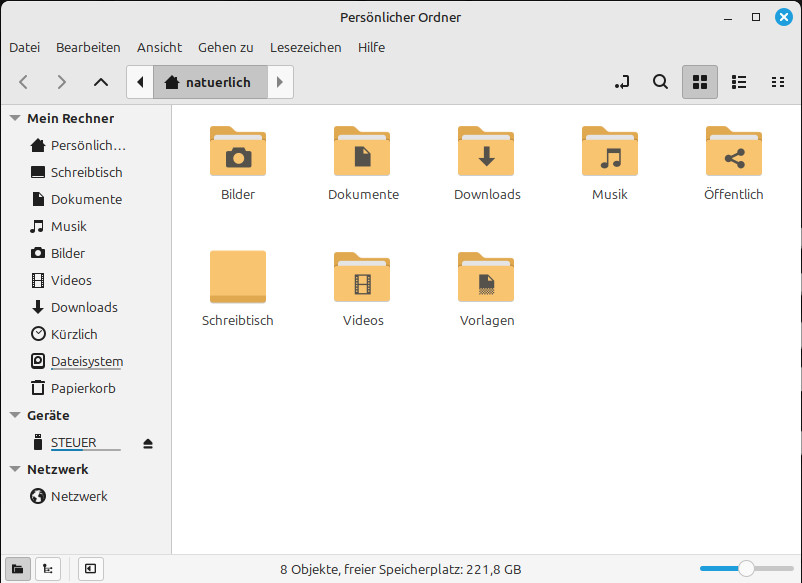Screen dimensions: 802x583
Task: Toggle the location entry icon
Action: 622,82
